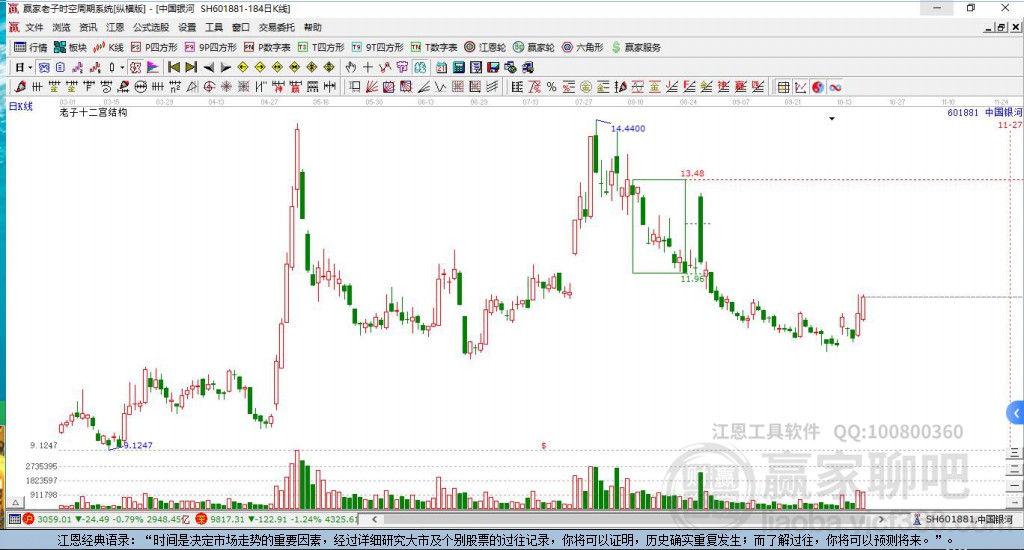Click the 14.4400 high price label
Image resolution: width=1024 pixels, height=550 pixels.
[628, 129]
